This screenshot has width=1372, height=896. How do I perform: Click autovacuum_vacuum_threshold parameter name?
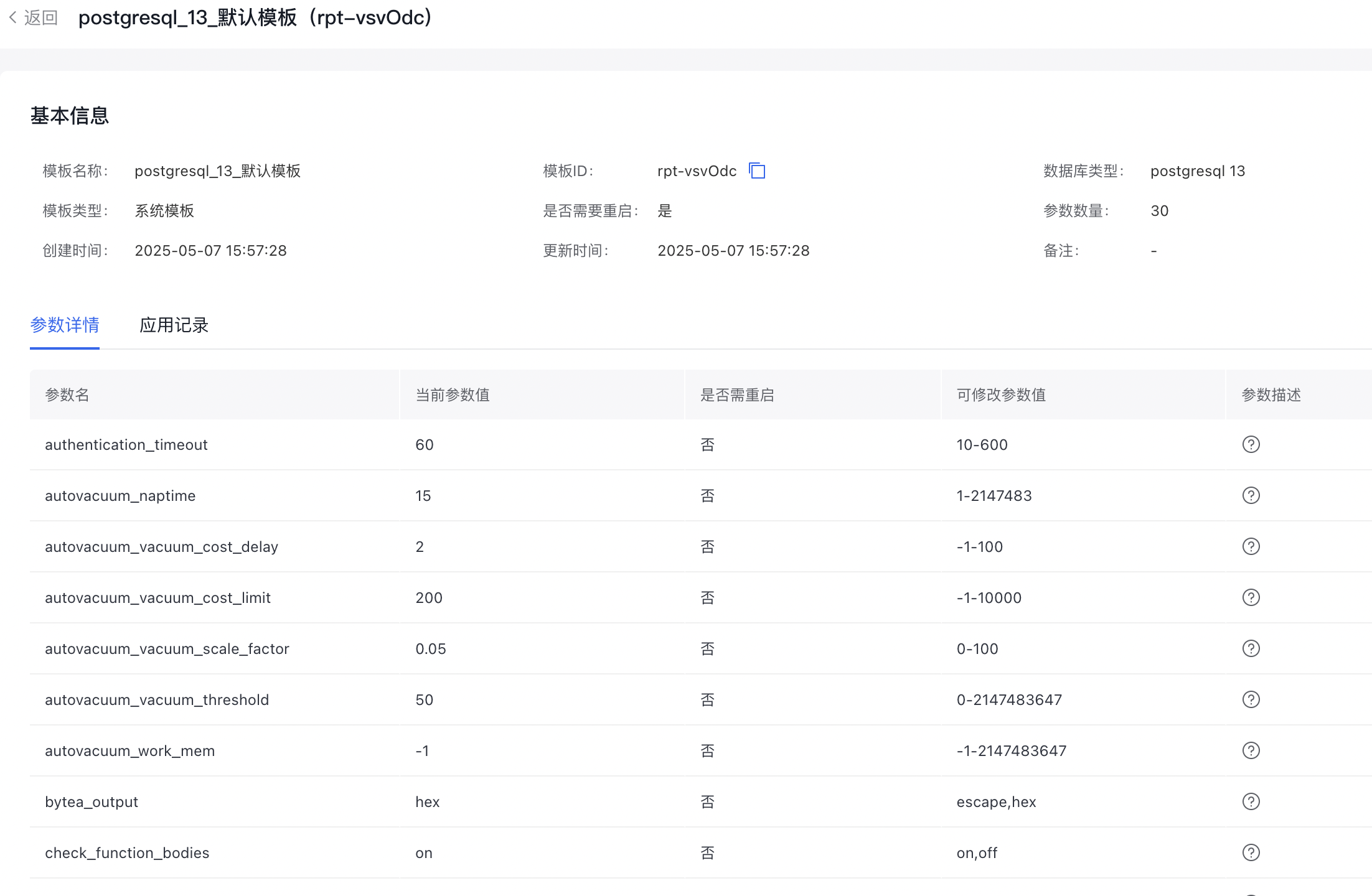157,700
